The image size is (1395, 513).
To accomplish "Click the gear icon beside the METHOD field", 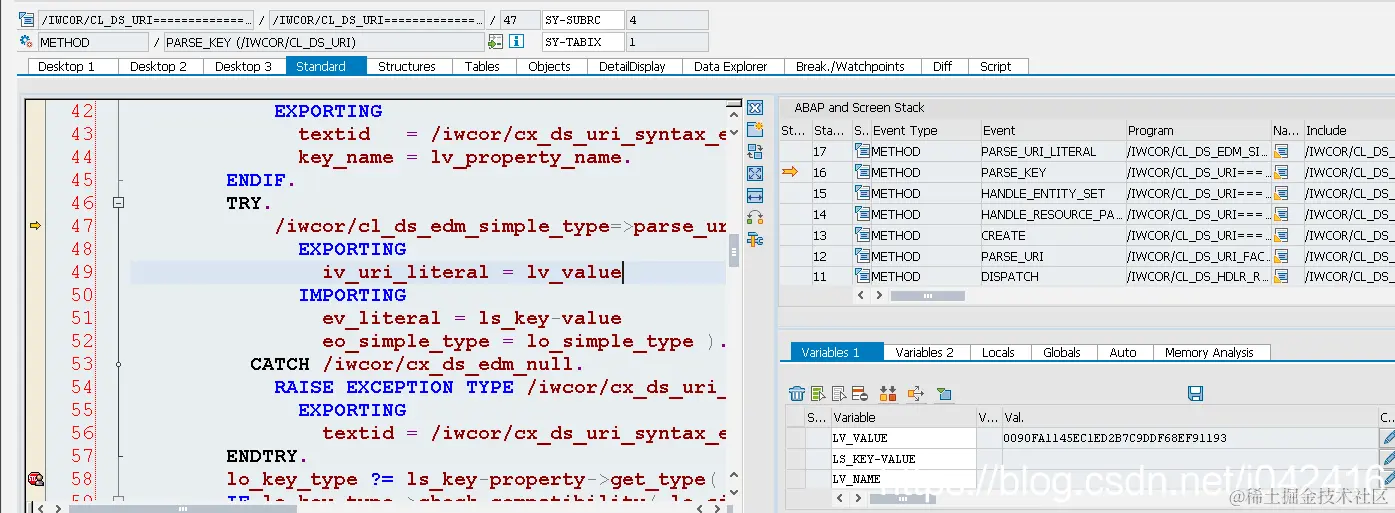I will pos(26,42).
